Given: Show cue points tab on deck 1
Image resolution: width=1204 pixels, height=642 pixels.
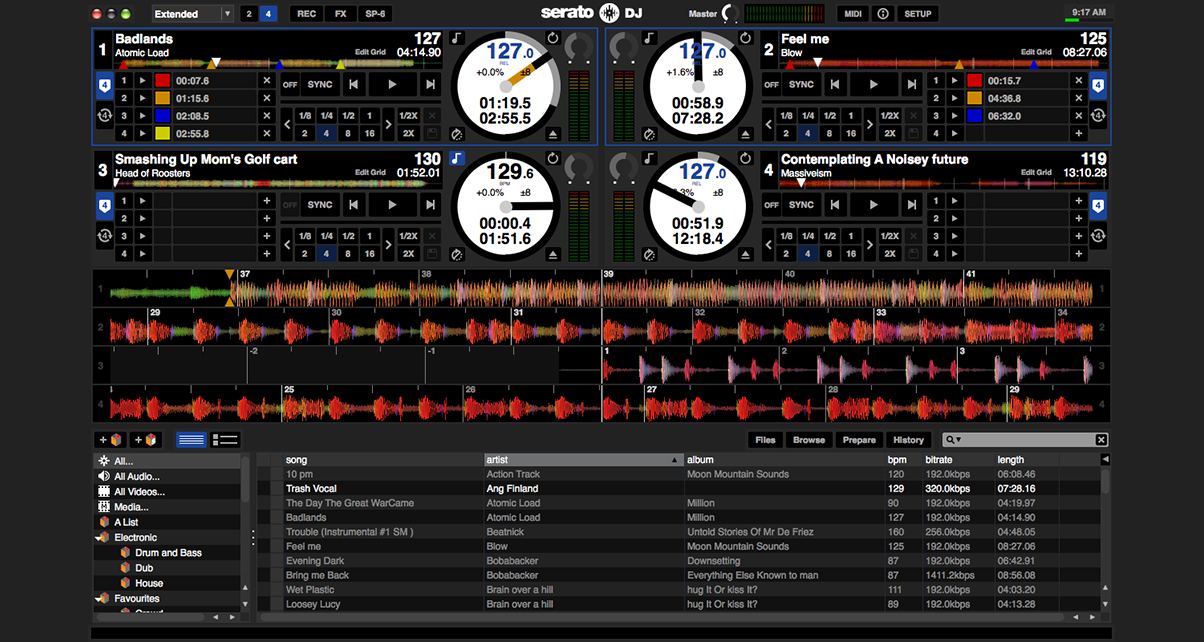Looking at the screenshot, I should tap(104, 85).
